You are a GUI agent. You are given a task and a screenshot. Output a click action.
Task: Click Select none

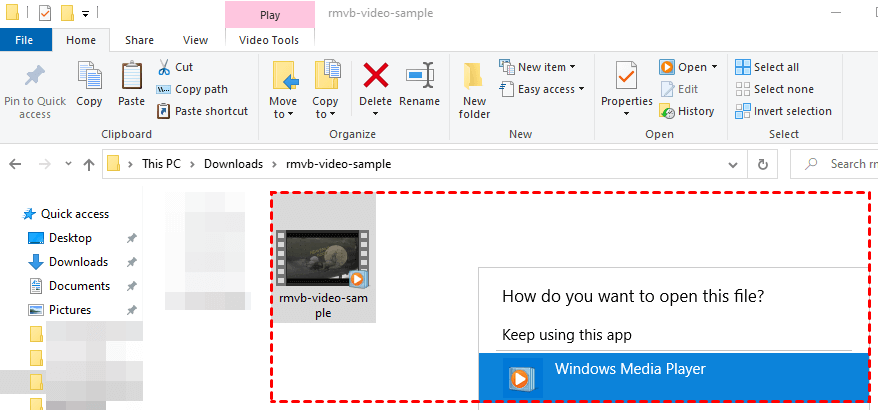click(774, 89)
